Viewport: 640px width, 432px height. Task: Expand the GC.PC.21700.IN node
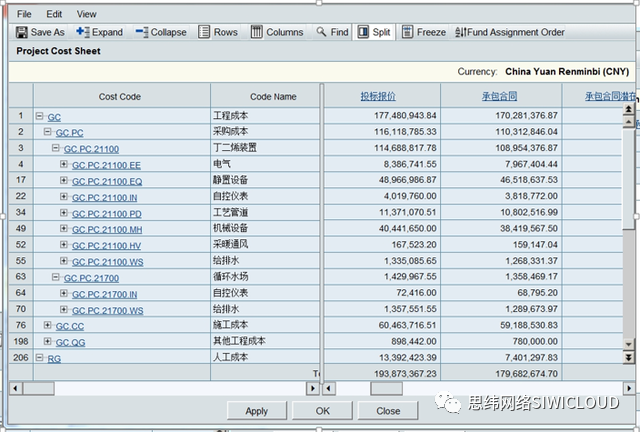coord(64,293)
